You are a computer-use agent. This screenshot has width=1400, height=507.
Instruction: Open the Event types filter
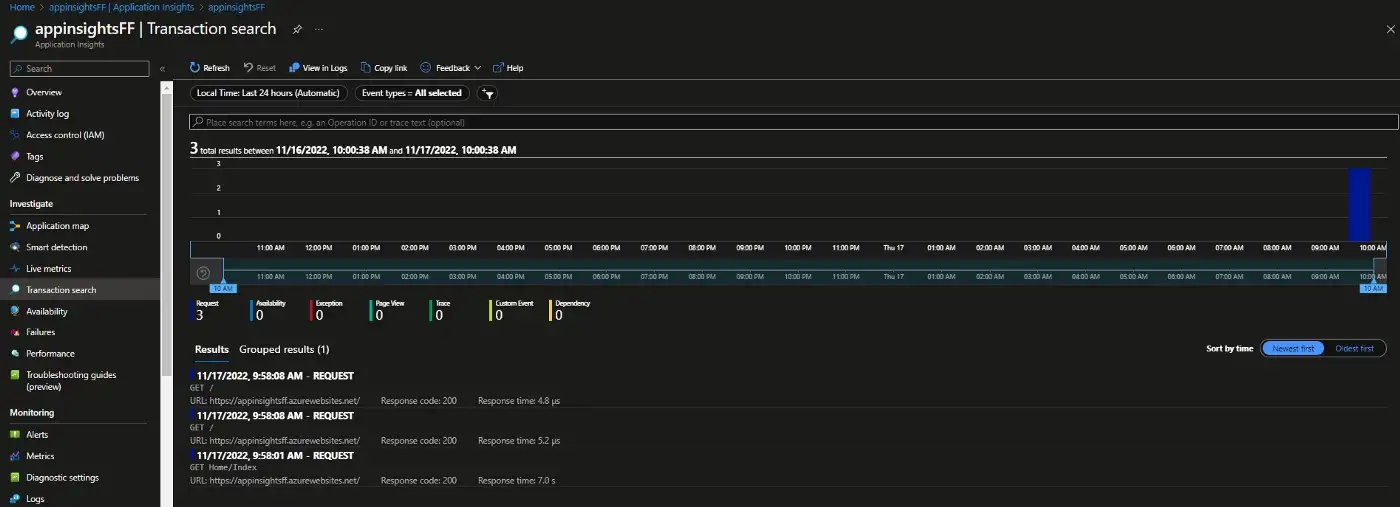pos(412,93)
